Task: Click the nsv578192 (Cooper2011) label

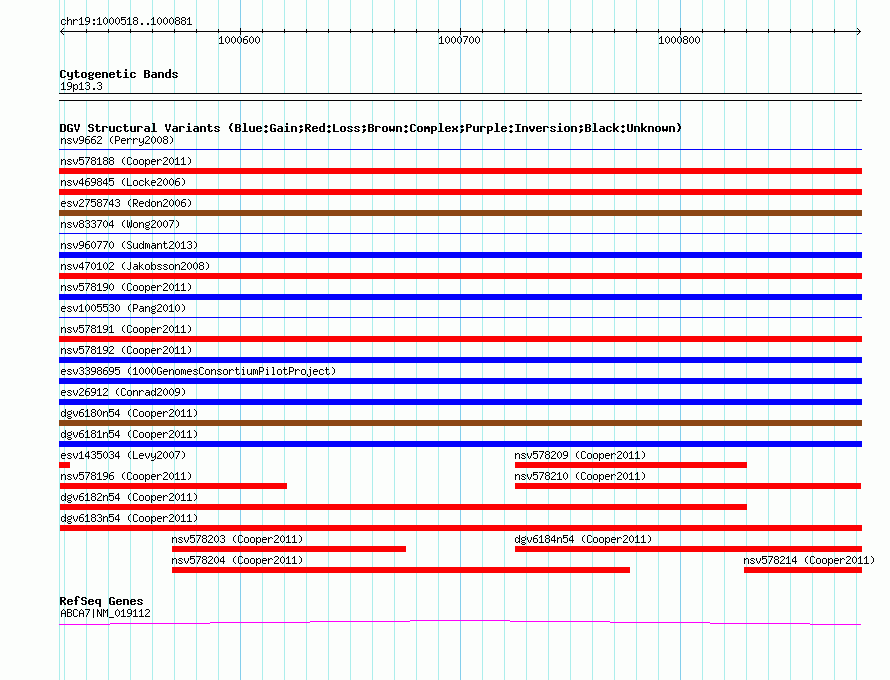Action: (126, 350)
